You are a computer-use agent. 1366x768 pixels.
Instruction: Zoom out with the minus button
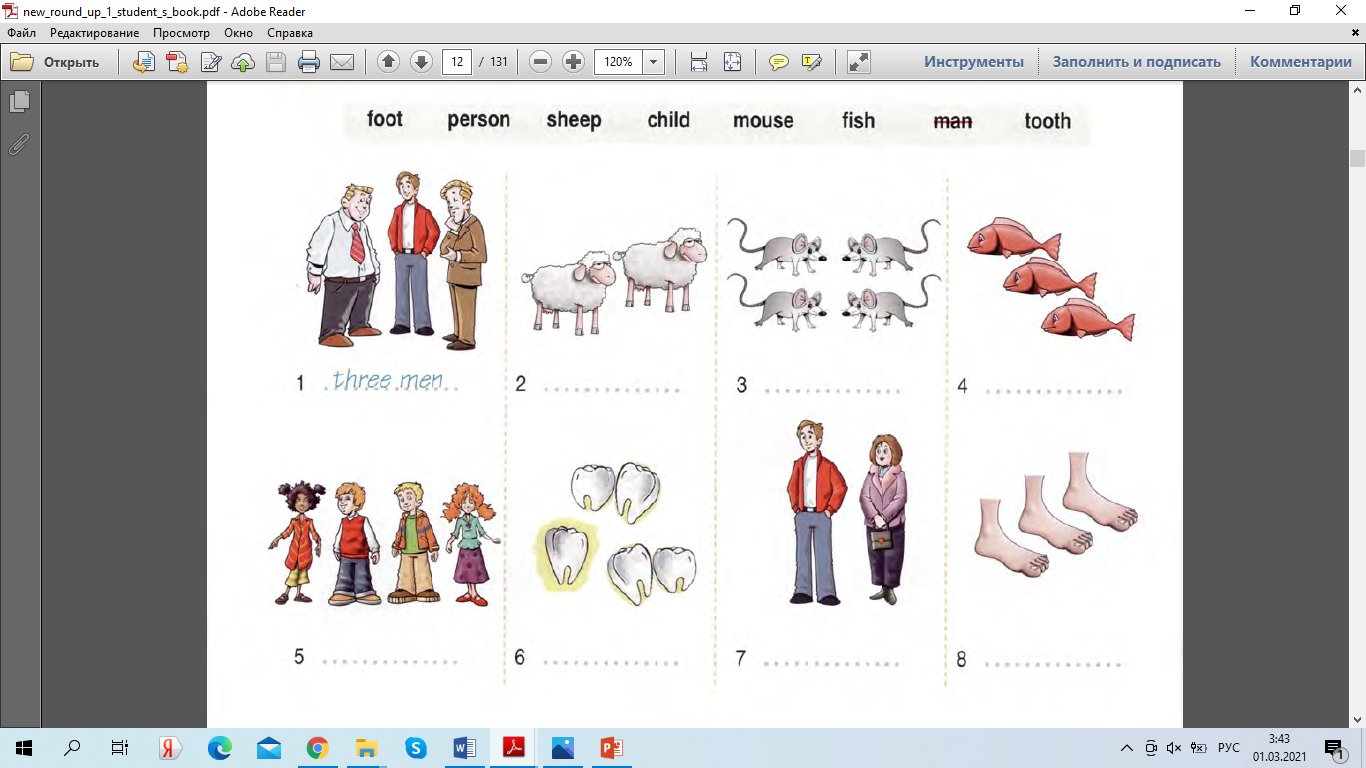point(540,62)
